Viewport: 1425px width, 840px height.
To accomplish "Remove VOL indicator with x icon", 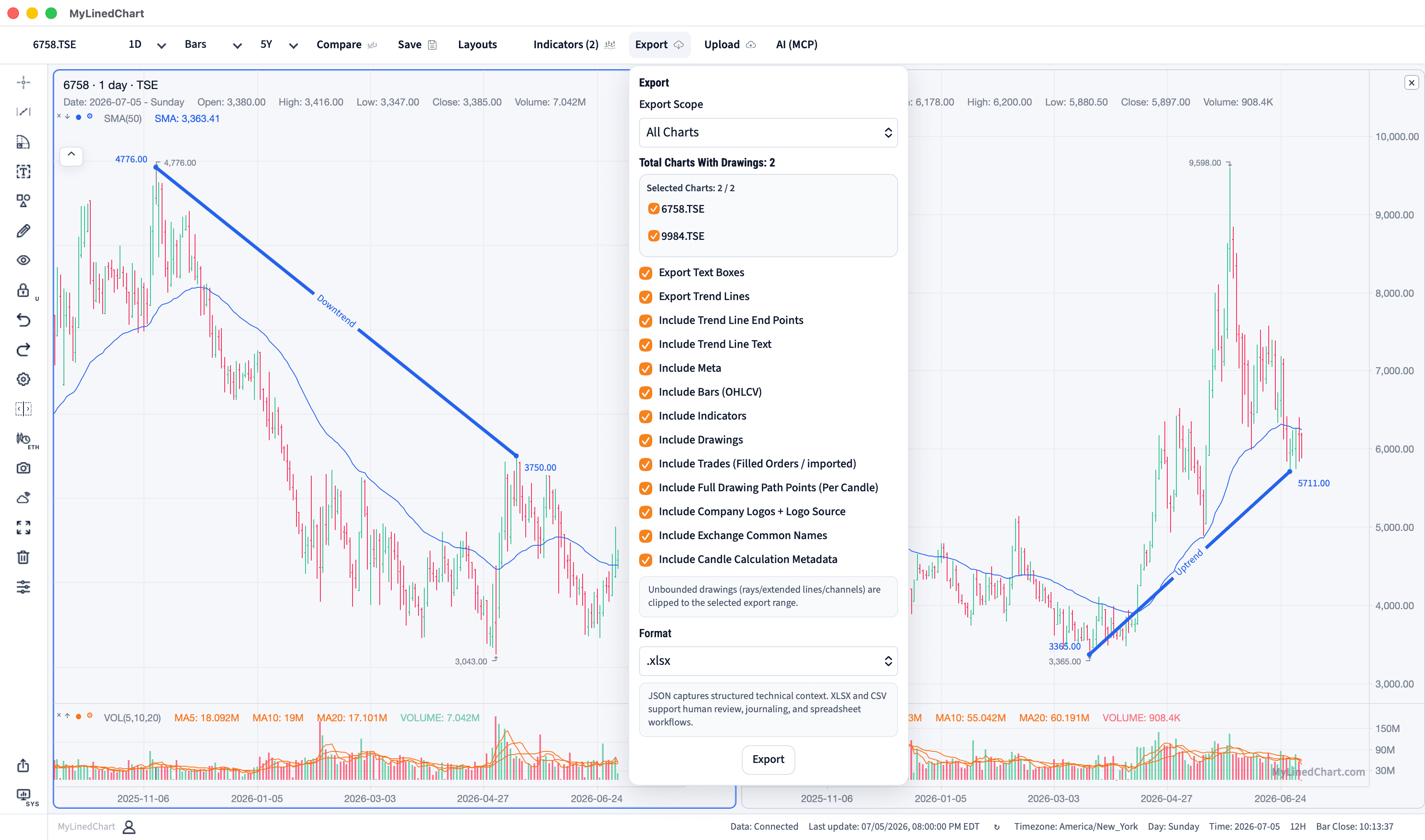I will tap(59, 716).
